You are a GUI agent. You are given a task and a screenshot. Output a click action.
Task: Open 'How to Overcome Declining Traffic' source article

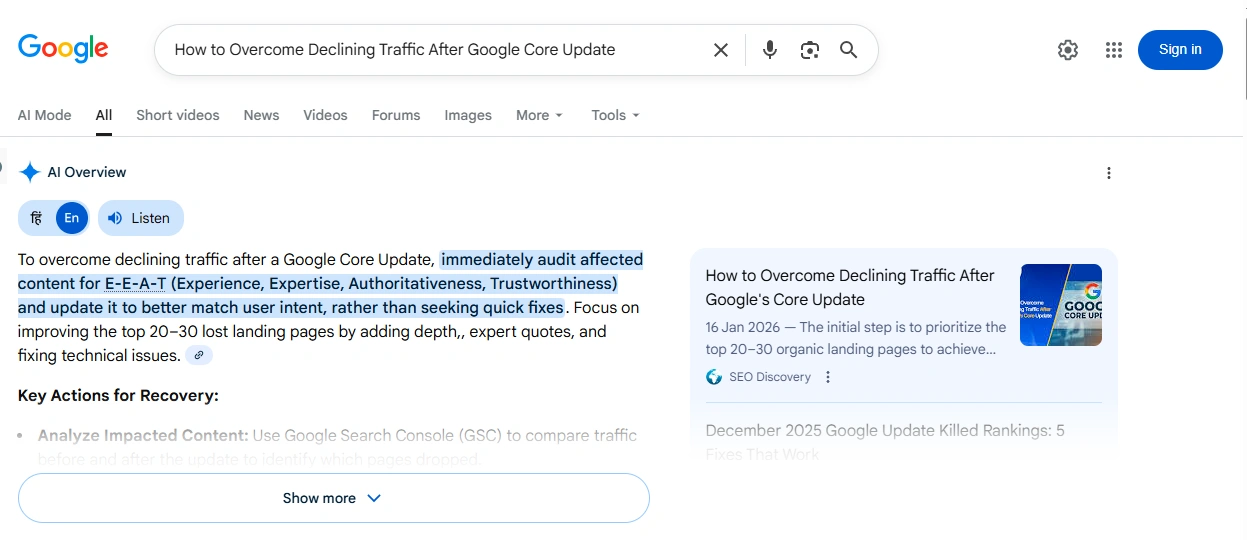point(850,288)
